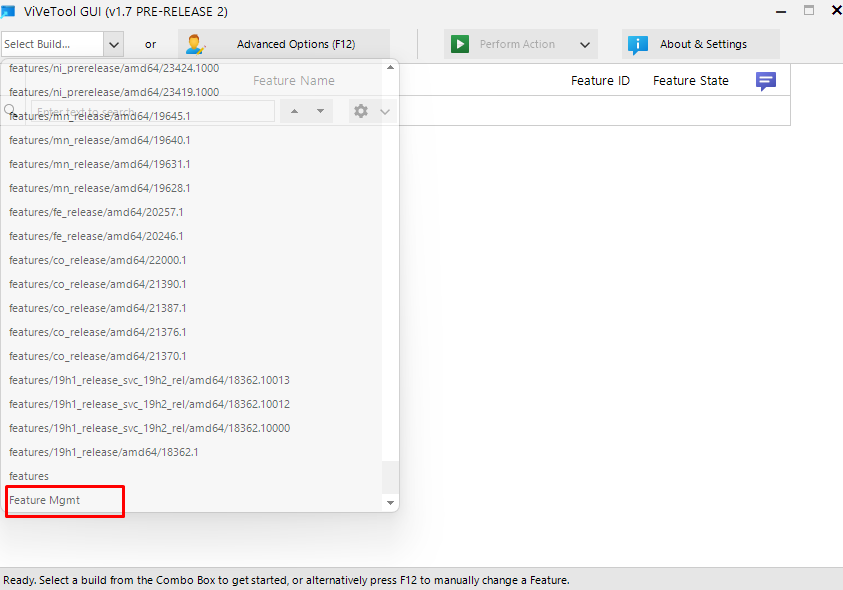Sort by the Feature ID column header
Image resolution: width=843 pixels, height=590 pixels.
600,81
